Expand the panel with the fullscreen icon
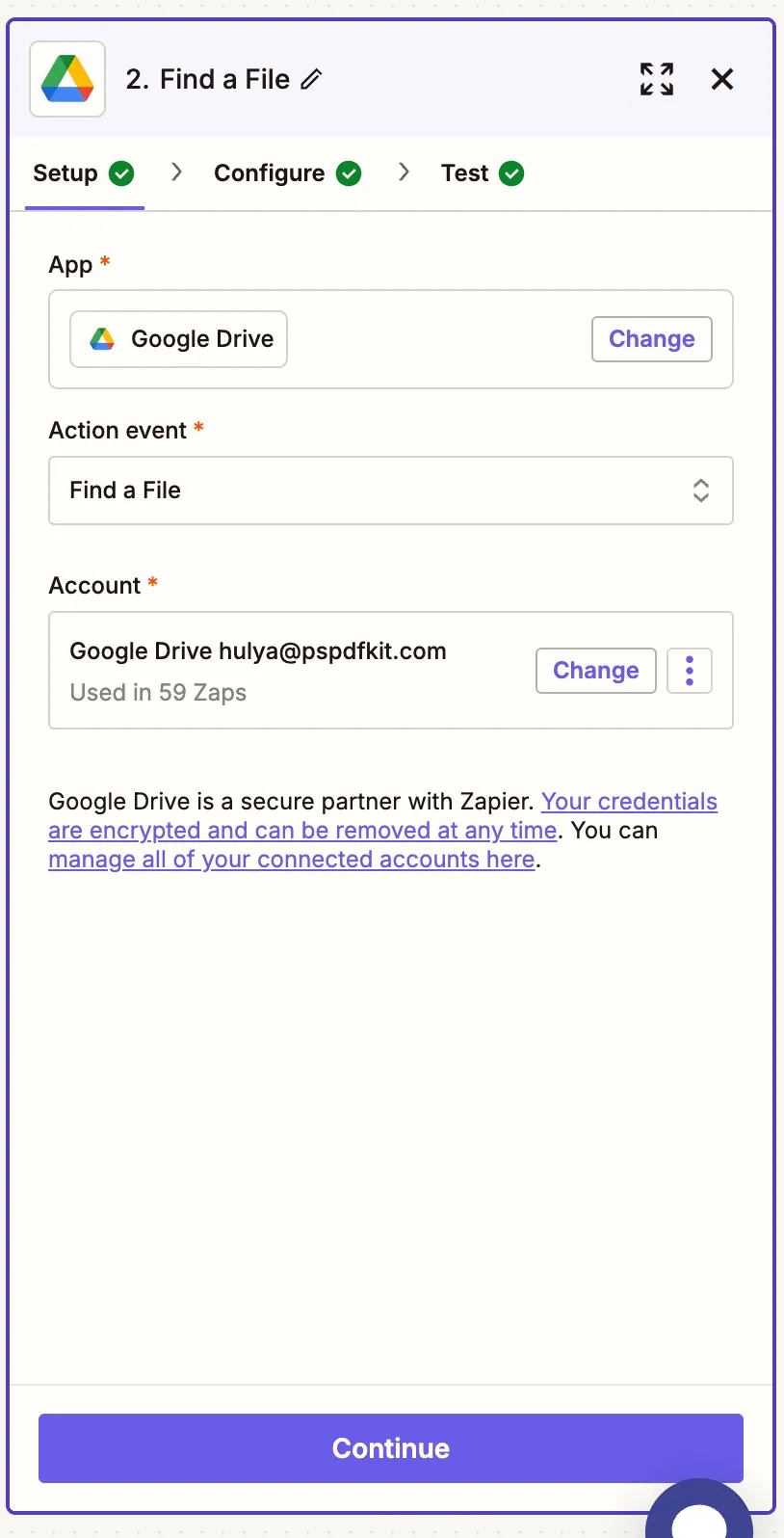Screen dimensions: 784x1538 point(657,79)
